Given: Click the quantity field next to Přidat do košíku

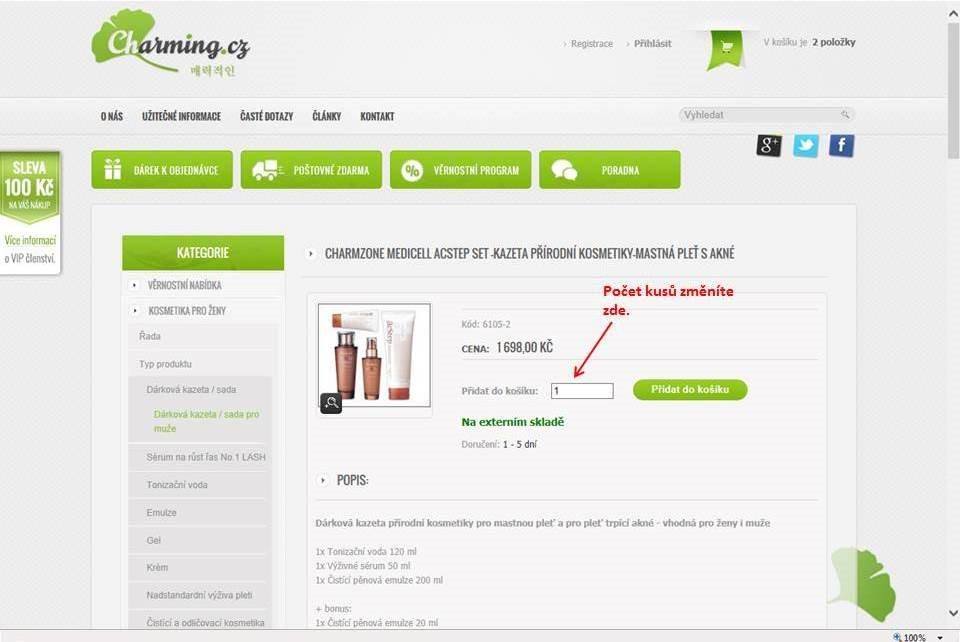Looking at the screenshot, I should pyautogui.click(x=582, y=390).
